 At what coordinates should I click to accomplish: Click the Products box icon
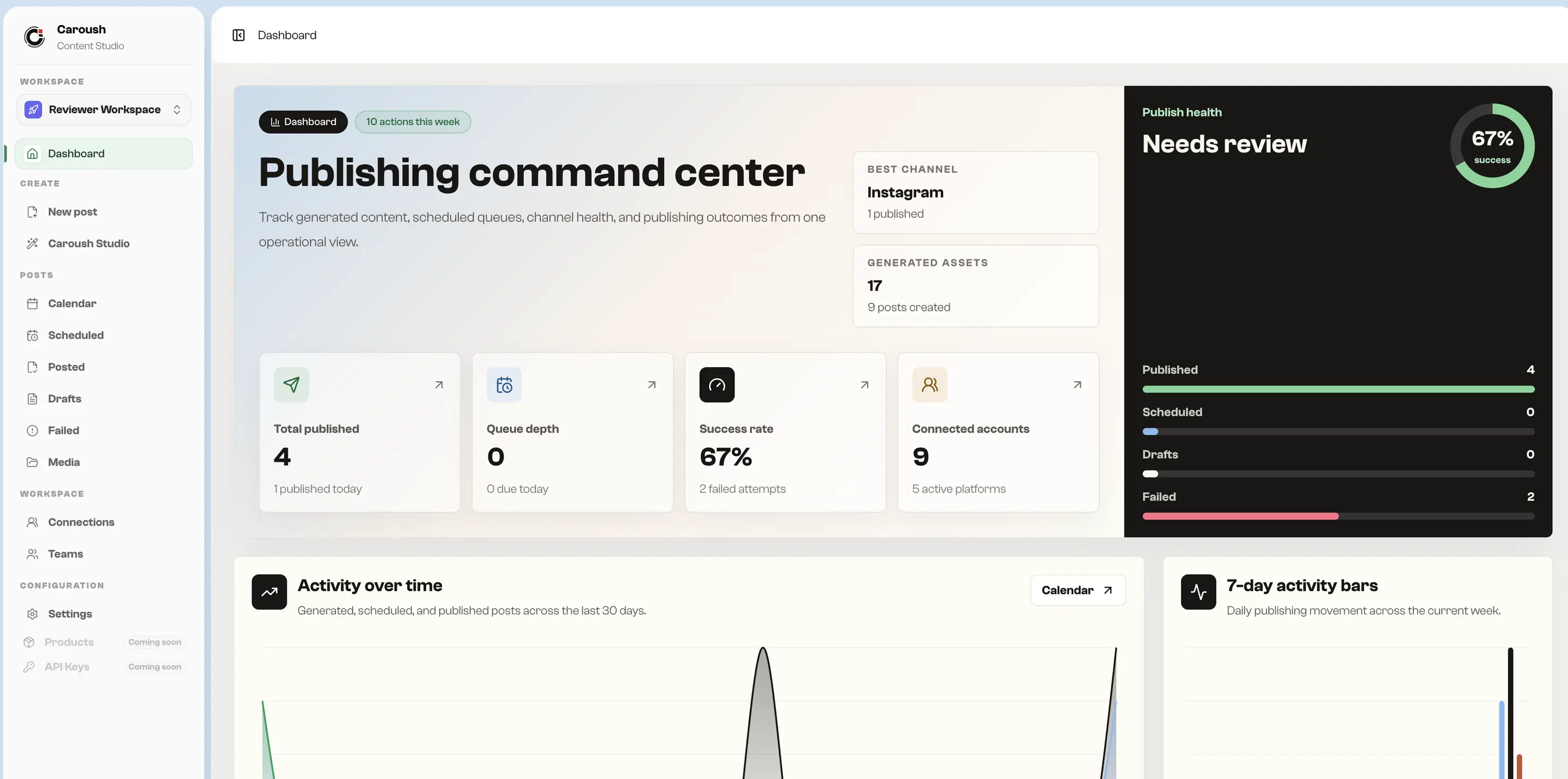tap(29, 642)
